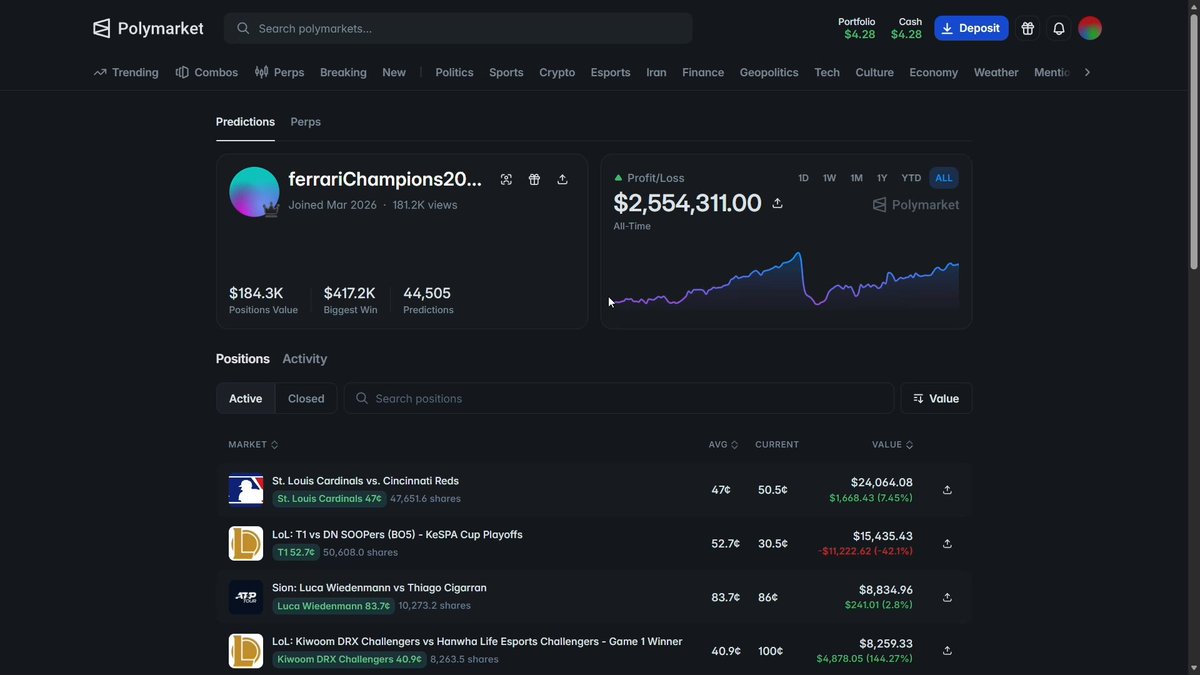Share the $2,554,311.00 profit figure
Screen dimensions: 1200x675
pos(777,203)
